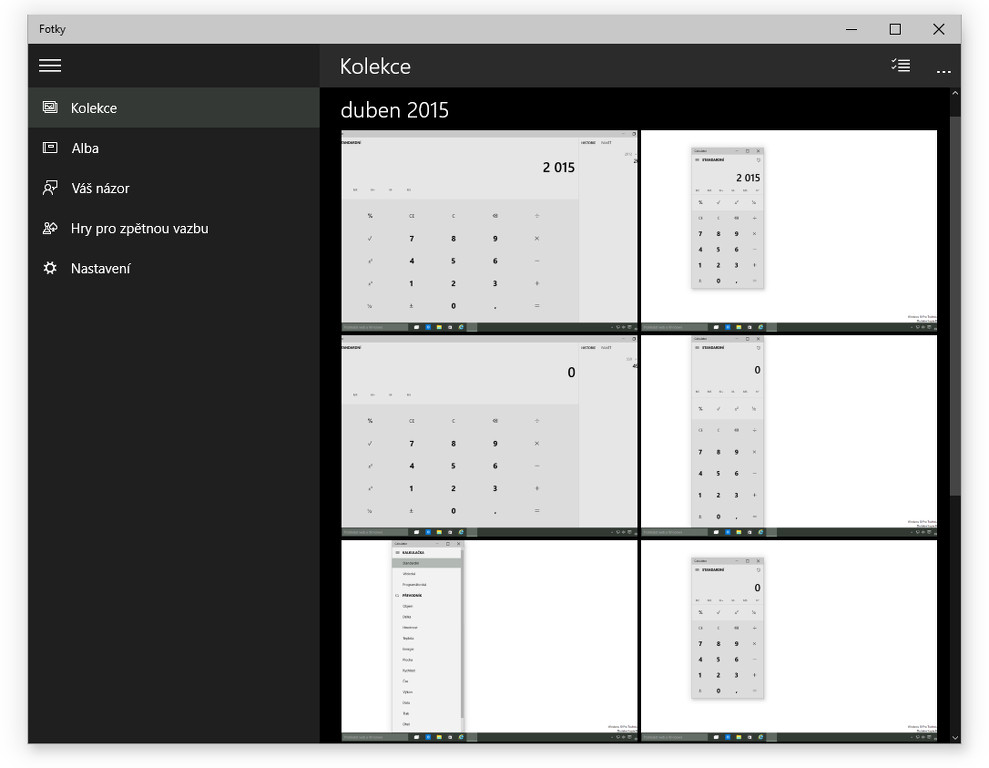Screen dimensions: 989x768
Task: Click the duben 2015 date heading
Action: (395, 110)
